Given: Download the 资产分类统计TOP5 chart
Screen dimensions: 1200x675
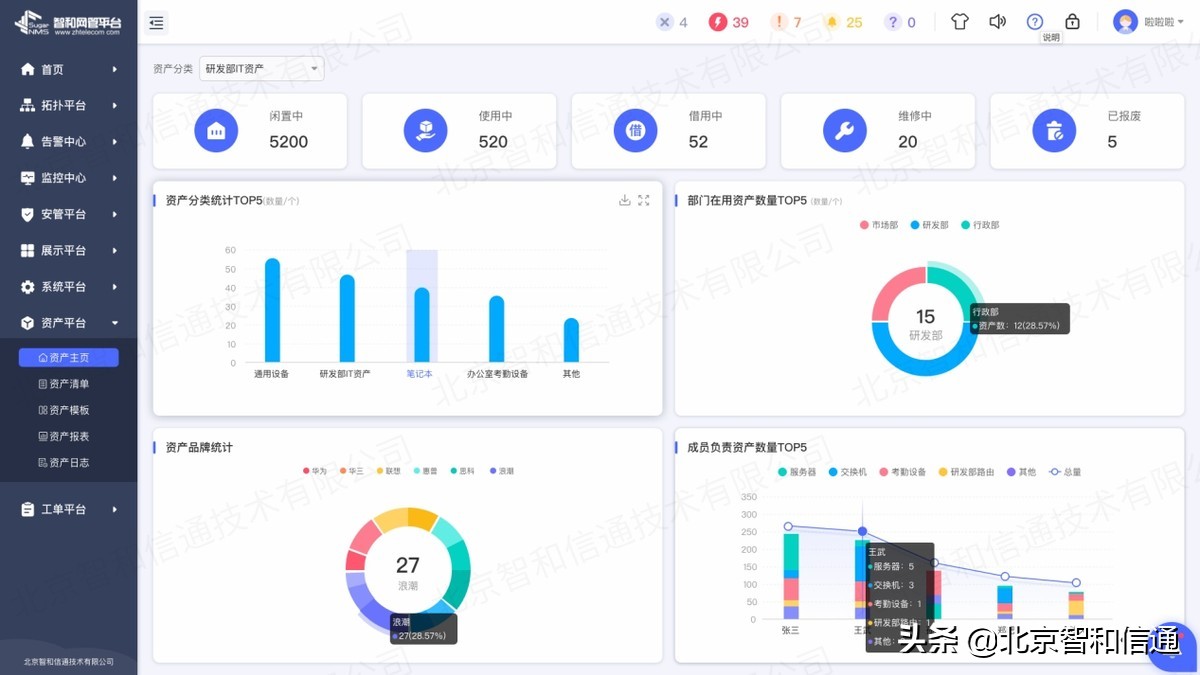Looking at the screenshot, I should pos(626,200).
